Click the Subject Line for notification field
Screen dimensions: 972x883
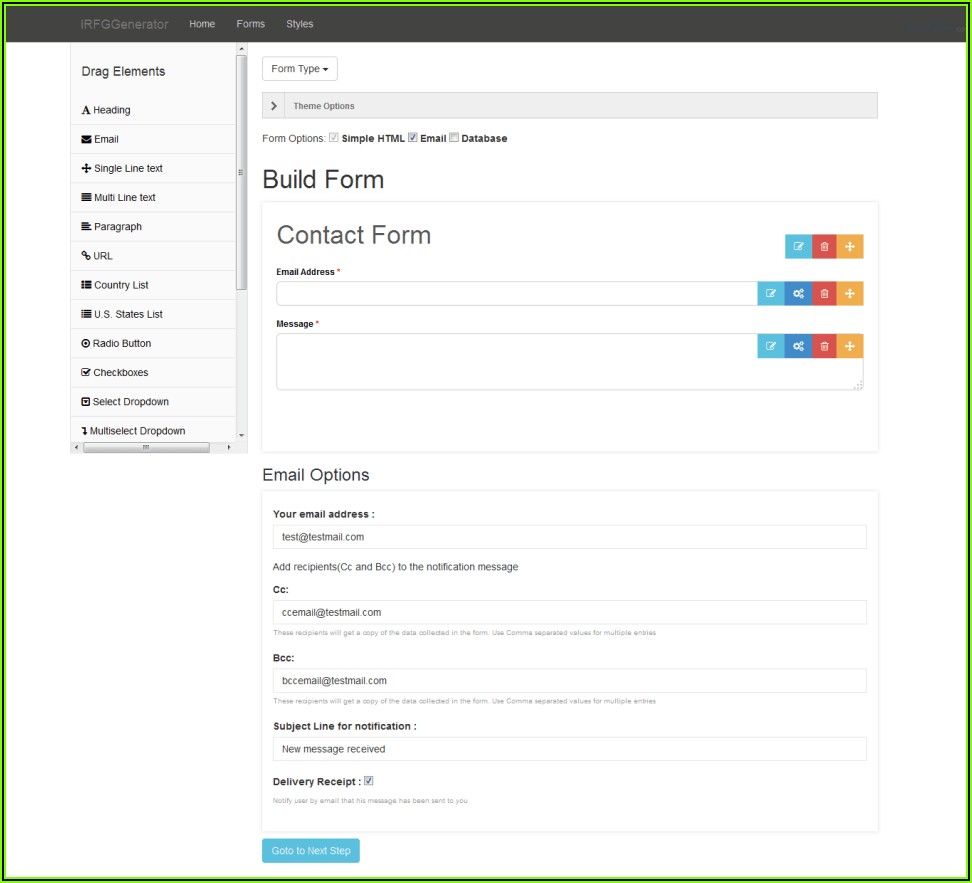point(569,749)
